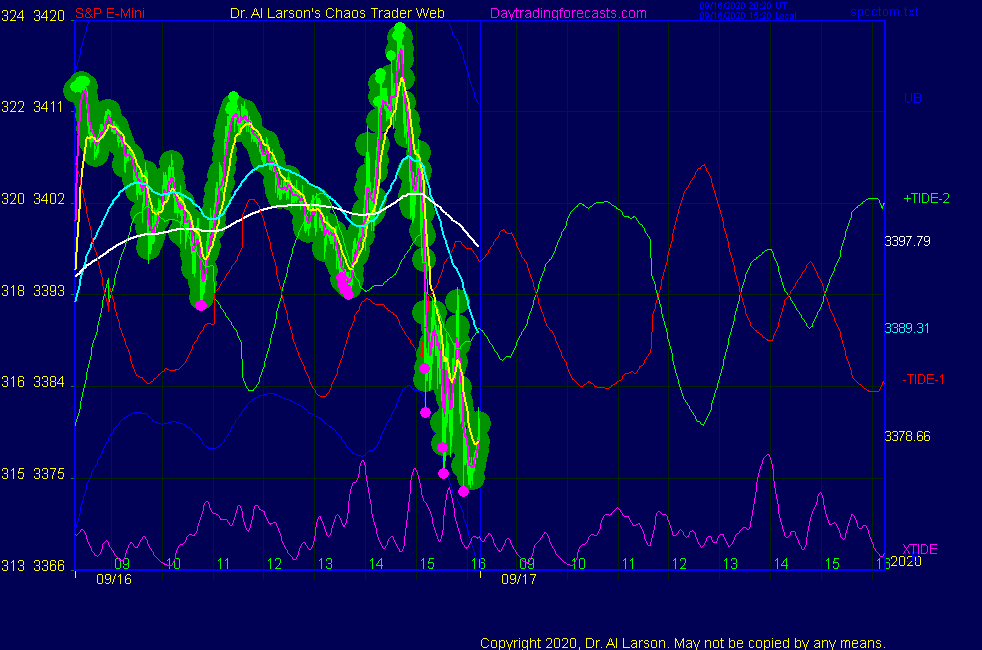Click the 3411 price axis label
The height and width of the screenshot is (650, 982).
click(49, 107)
